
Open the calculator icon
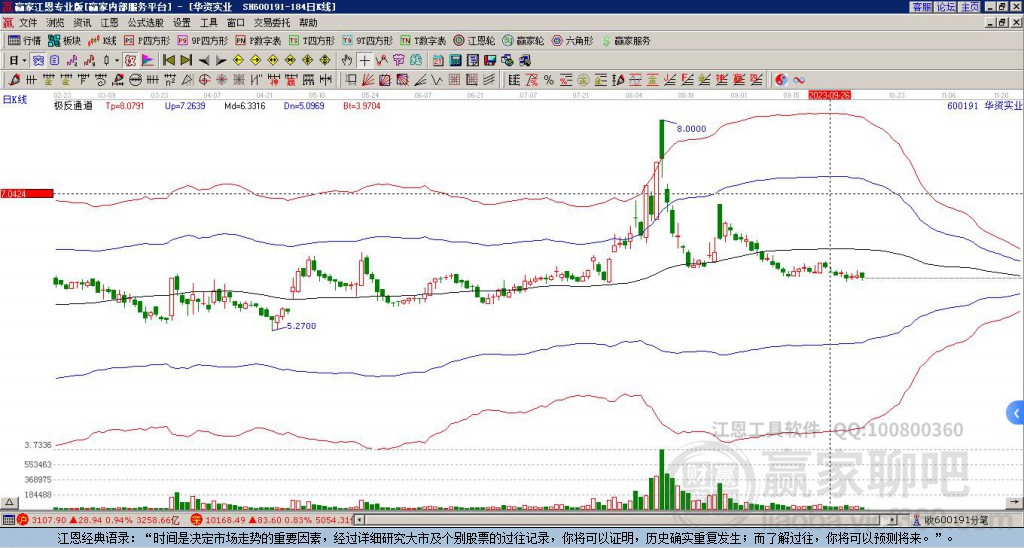(x=455, y=61)
